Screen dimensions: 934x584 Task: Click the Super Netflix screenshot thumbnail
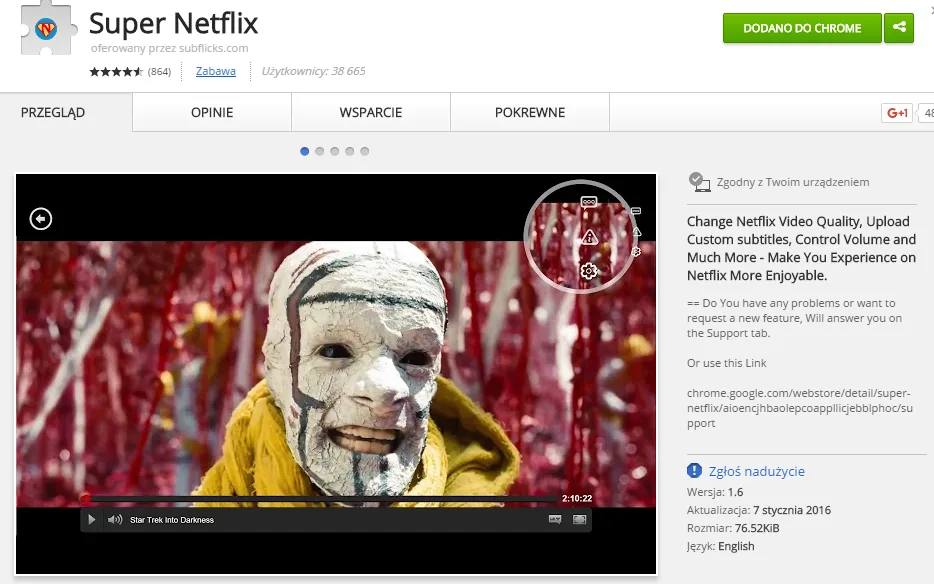(336, 374)
